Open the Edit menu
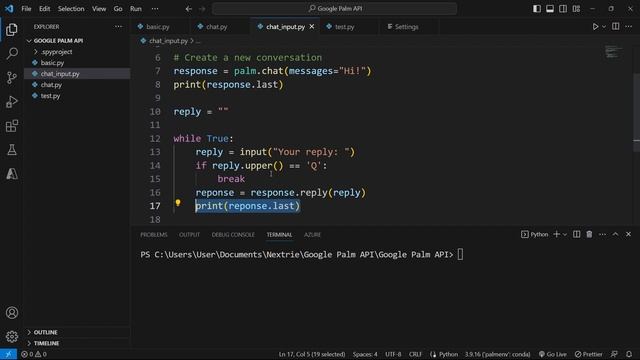The width and height of the screenshot is (640, 360). click(x=44, y=9)
